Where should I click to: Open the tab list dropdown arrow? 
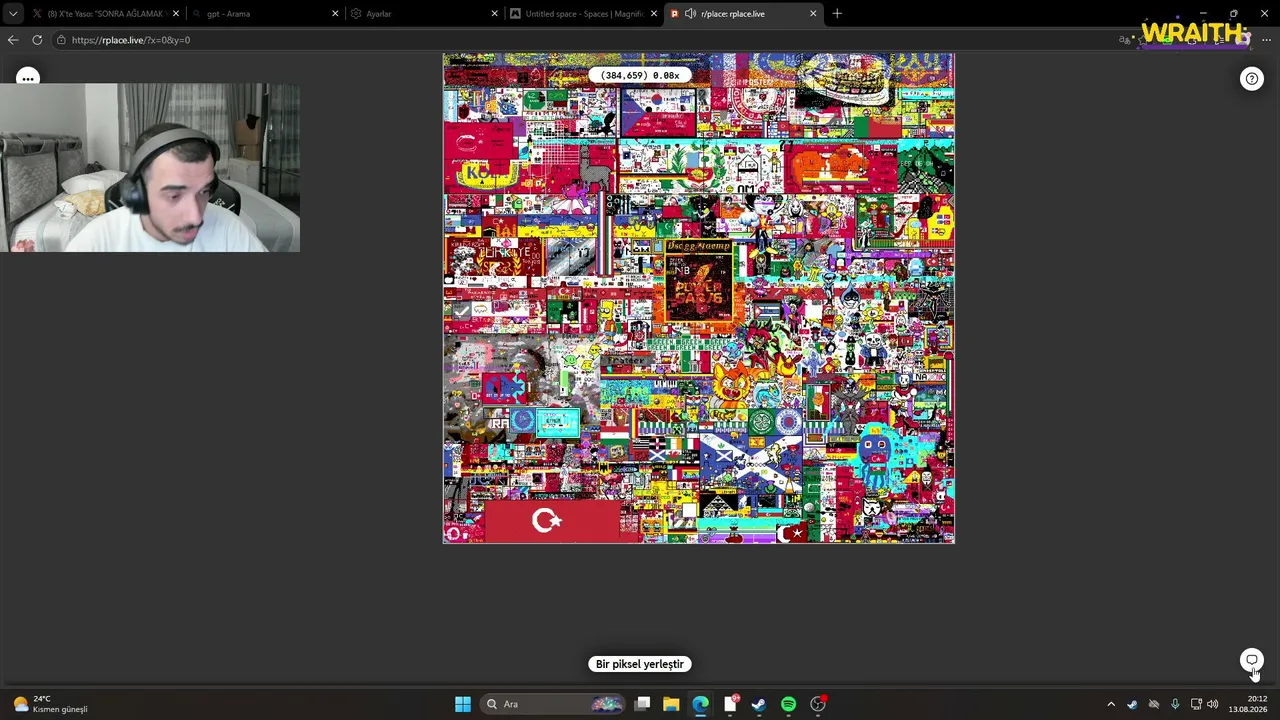[x=13, y=14]
